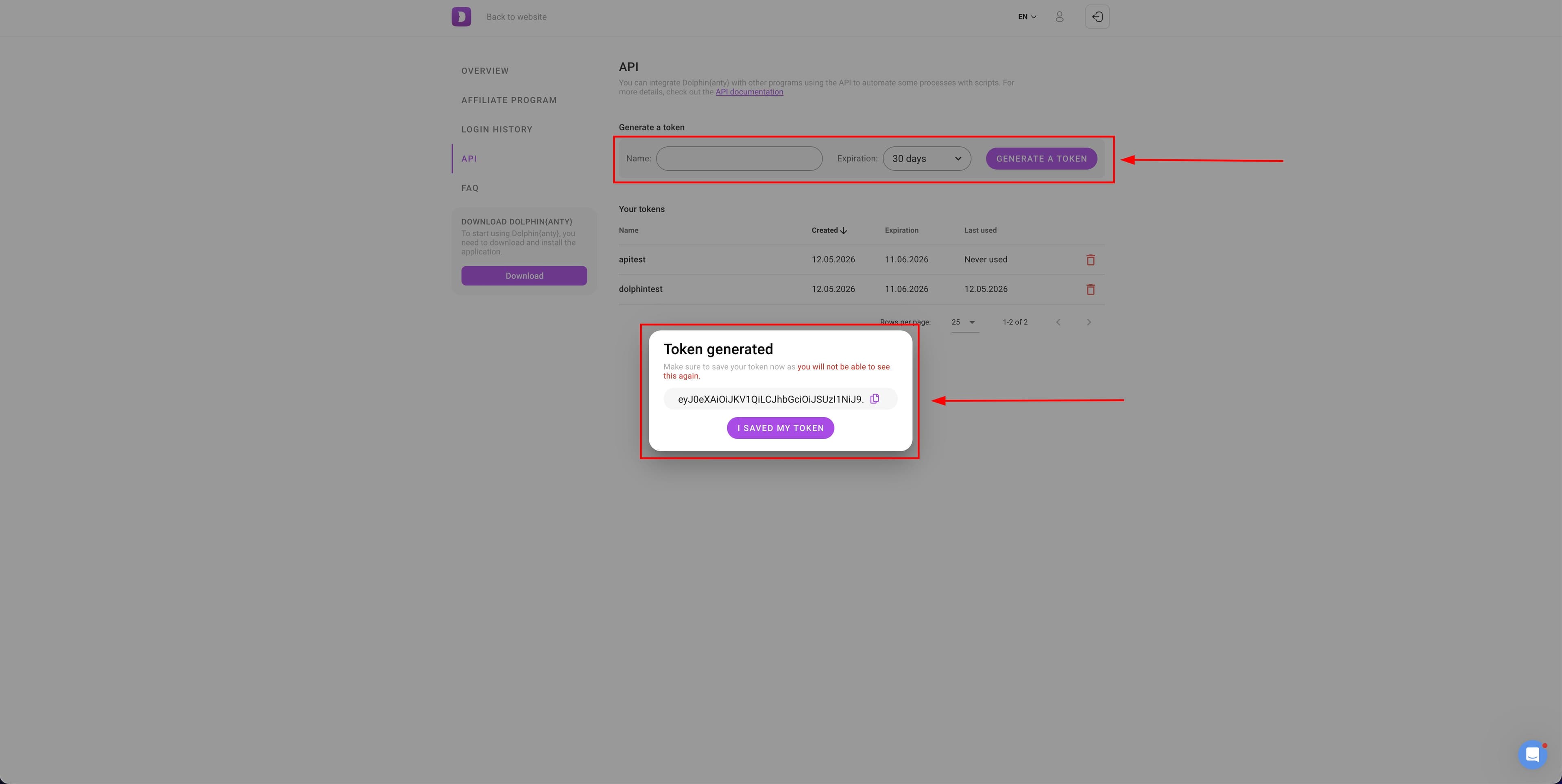Copy the generated token with the copy icon
The height and width of the screenshot is (784, 1562).
[875, 399]
